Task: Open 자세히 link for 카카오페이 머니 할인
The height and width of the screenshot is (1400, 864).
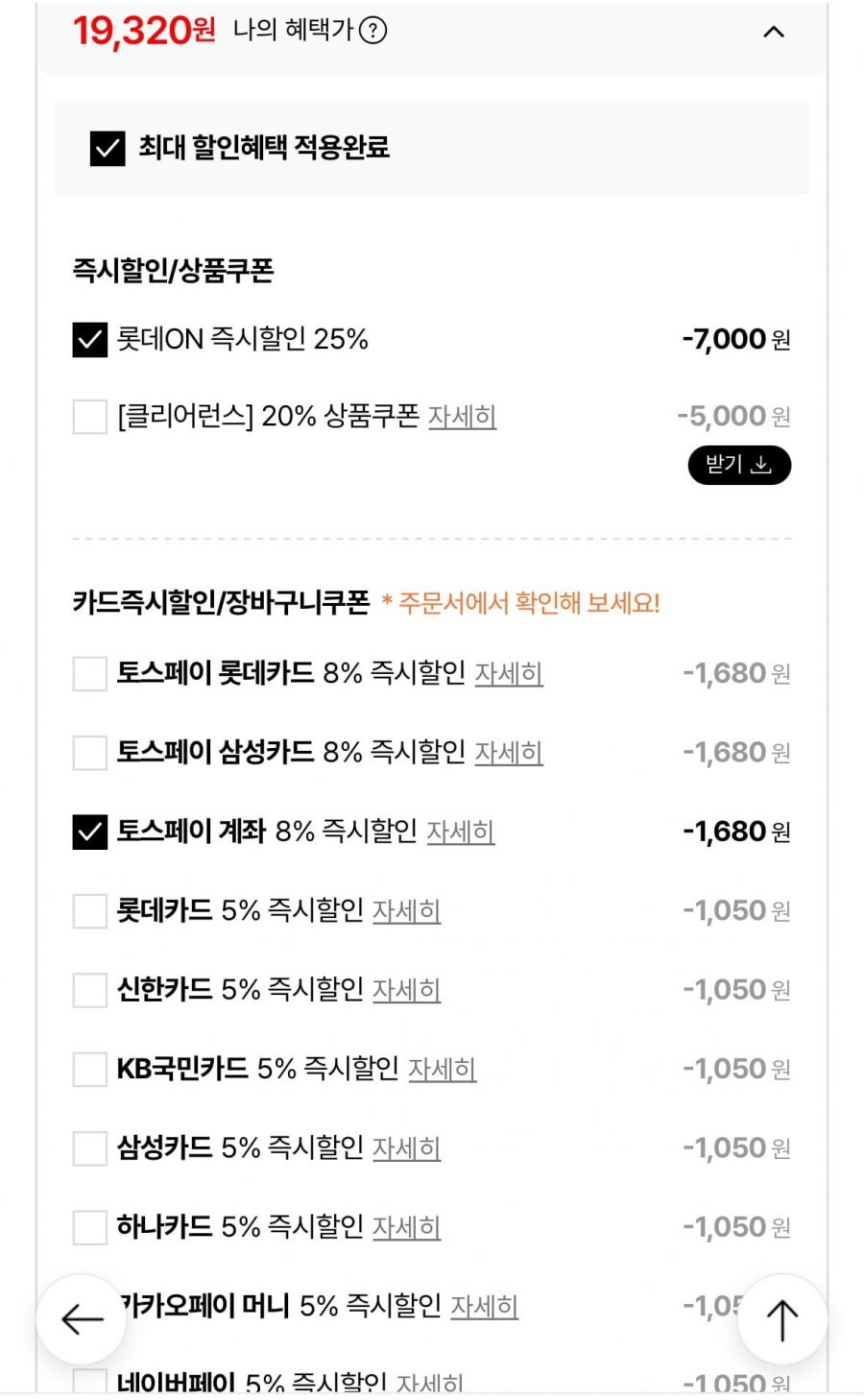Action: (x=484, y=1306)
